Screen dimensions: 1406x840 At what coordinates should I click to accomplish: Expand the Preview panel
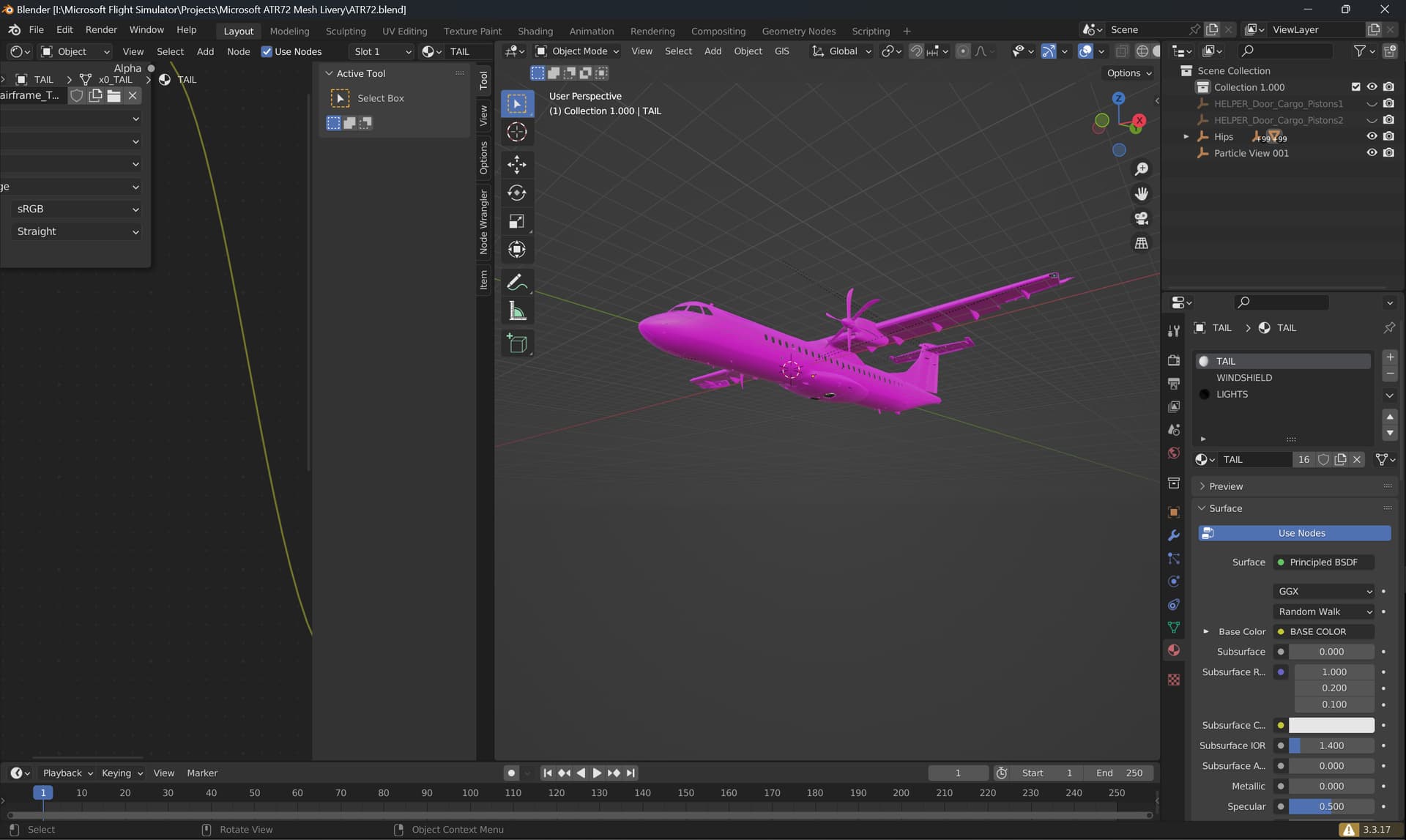pyautogui.click(x=1226, y=486)
